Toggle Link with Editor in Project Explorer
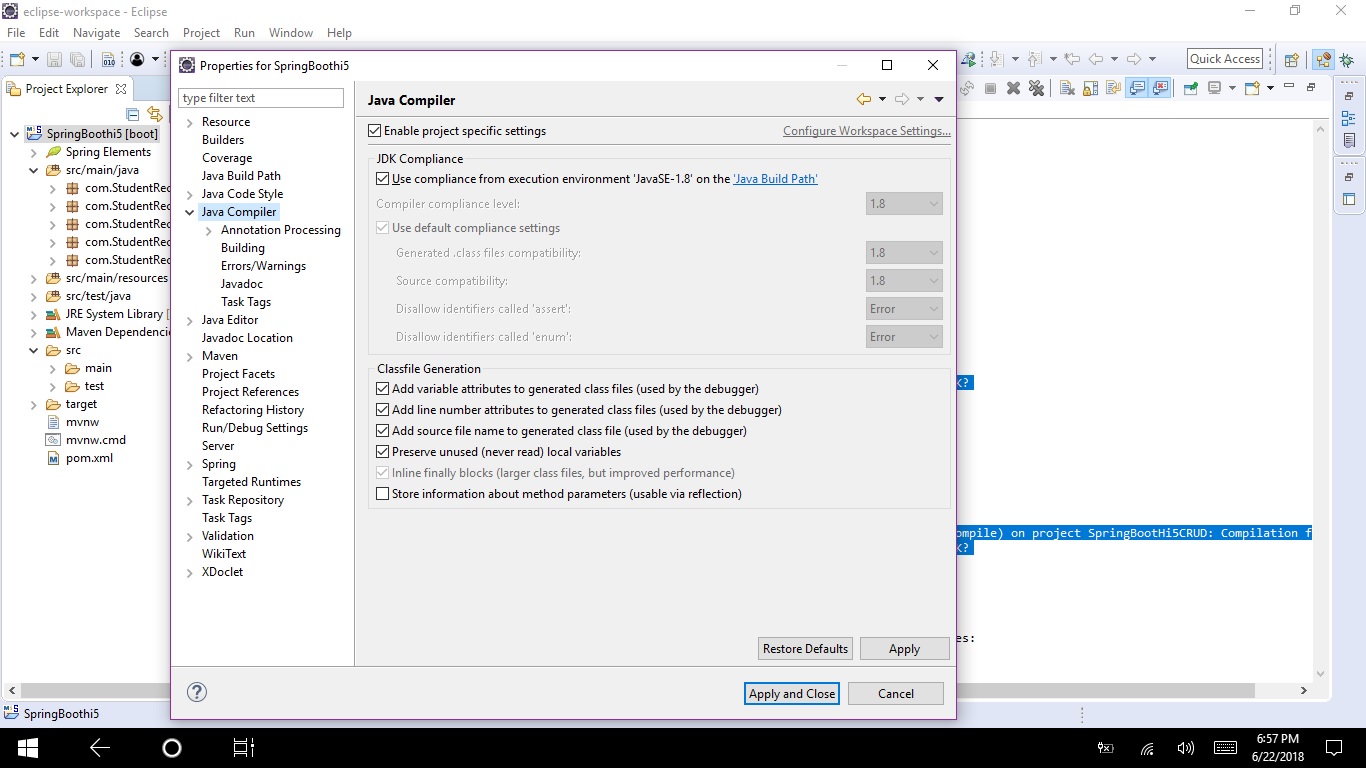 (x=154, y=114)
